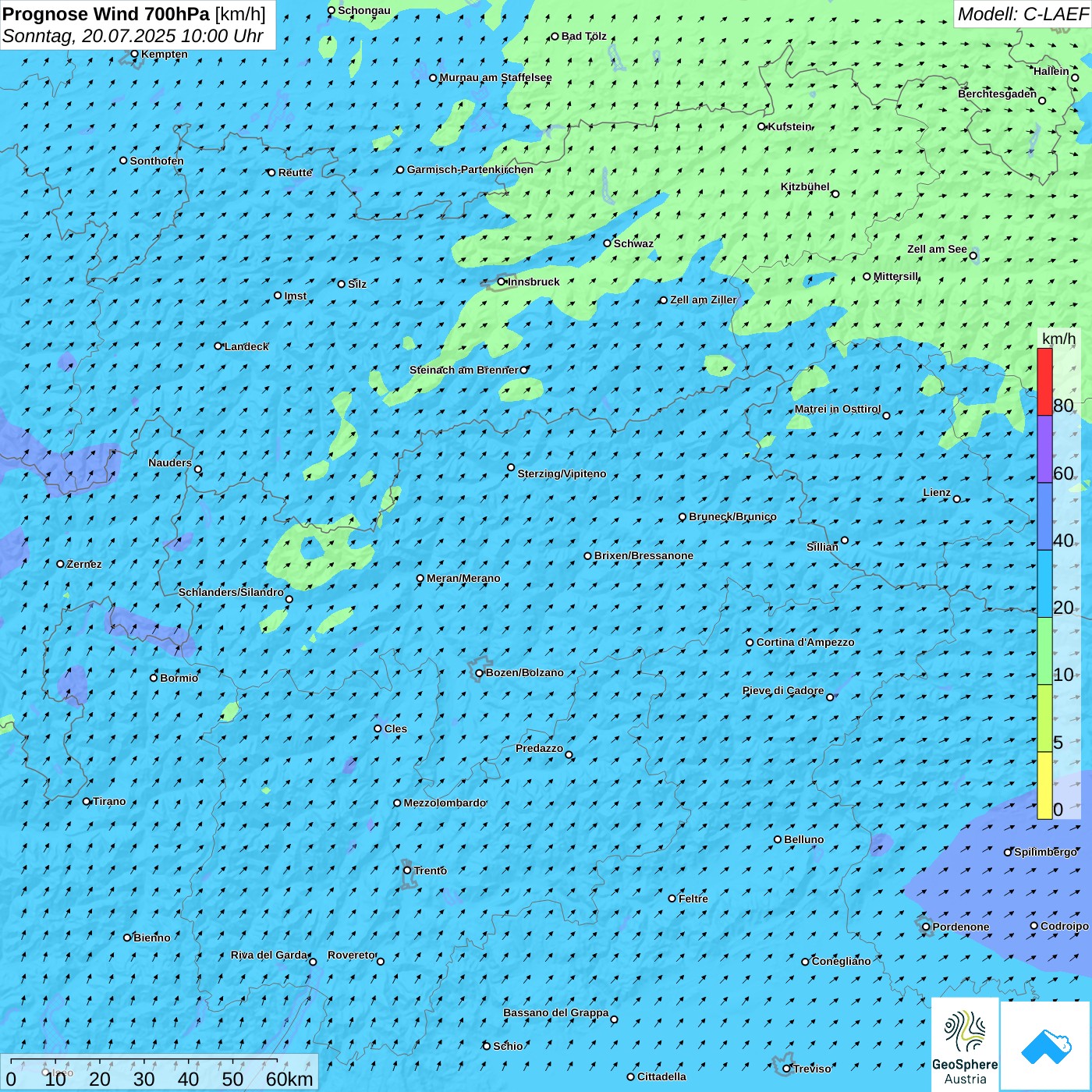Click the "Modell: C-LAEF" label

click(1022, 14)
